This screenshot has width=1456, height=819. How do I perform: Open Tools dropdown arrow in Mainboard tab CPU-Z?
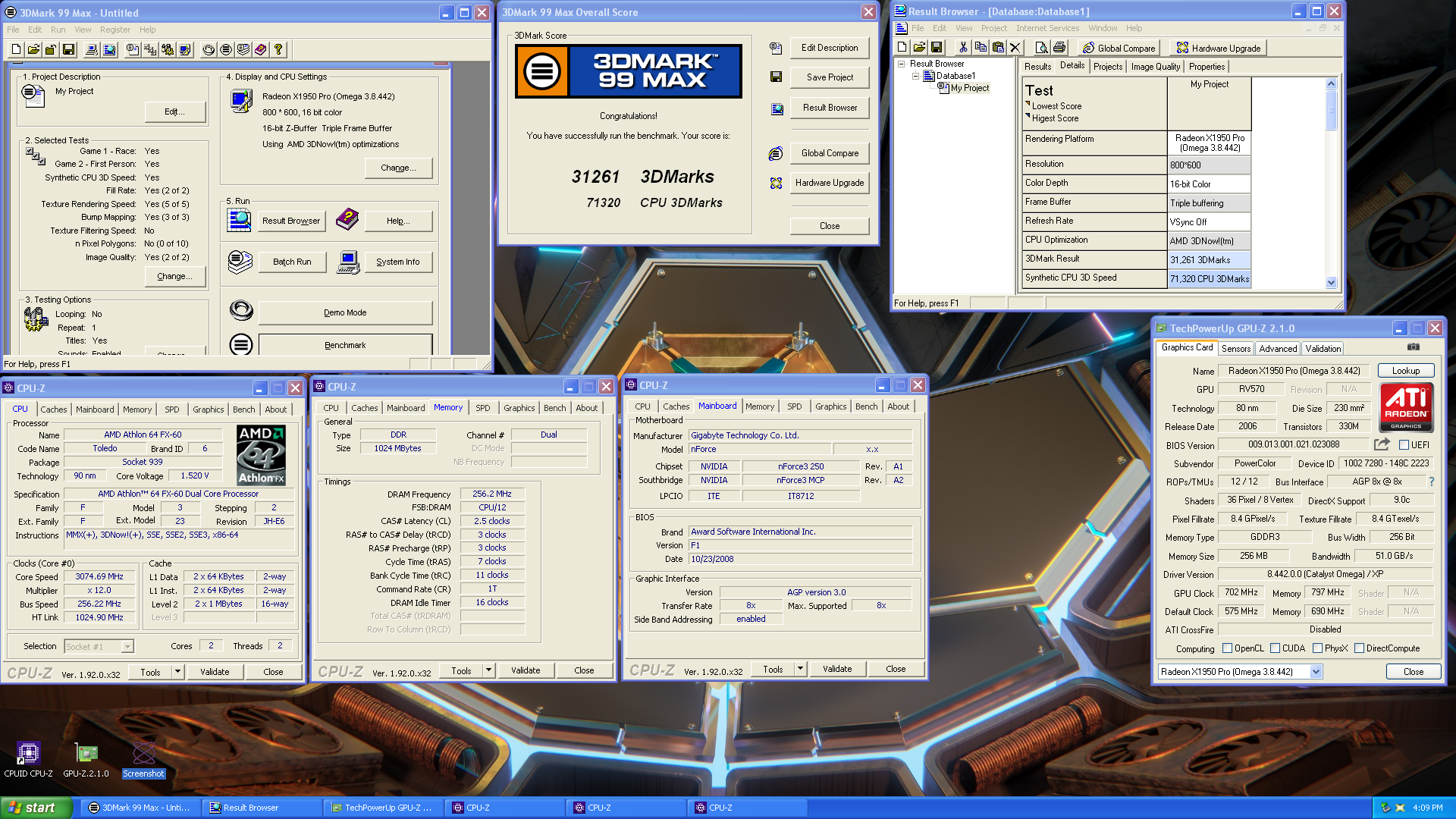pos(800,669)
